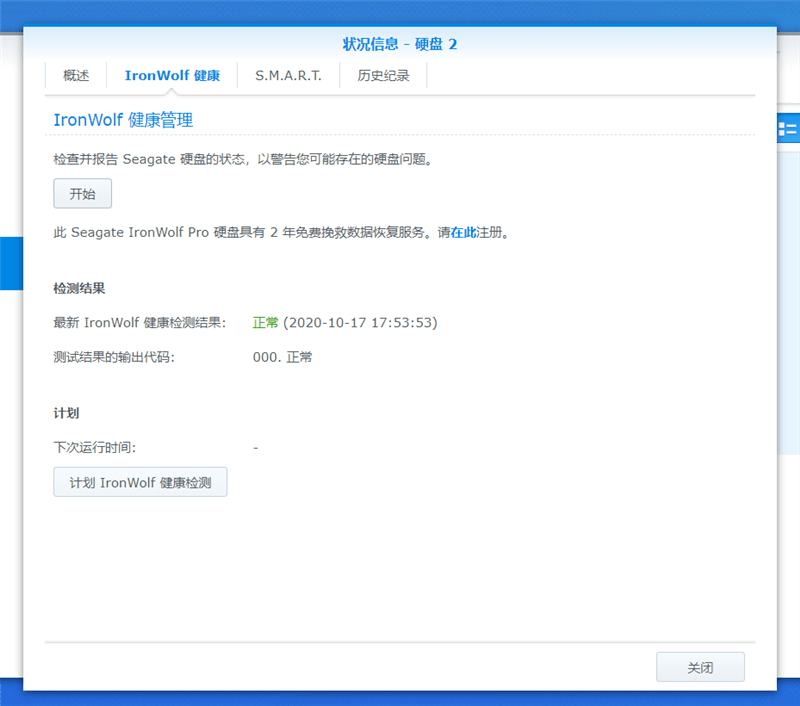Select the IronWolf 健康 tab

click(x=172, y=75)
